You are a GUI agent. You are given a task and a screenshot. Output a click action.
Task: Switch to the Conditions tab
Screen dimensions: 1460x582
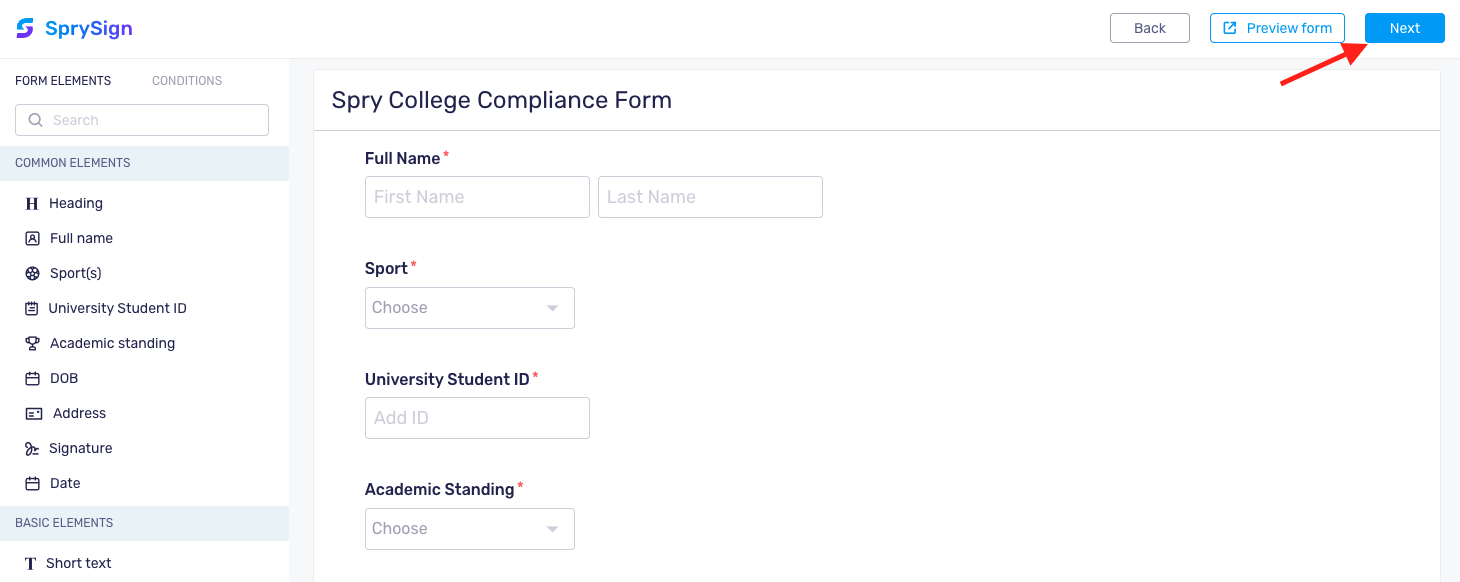(187, 81)
